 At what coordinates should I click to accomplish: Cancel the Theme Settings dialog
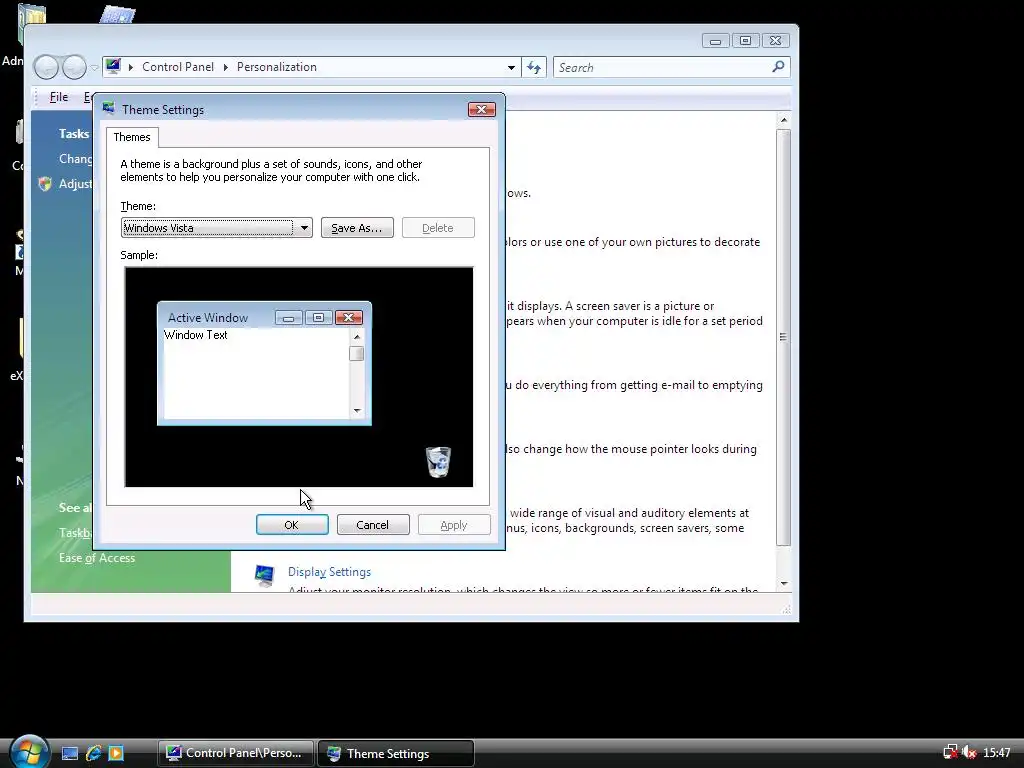coord(373,524)
